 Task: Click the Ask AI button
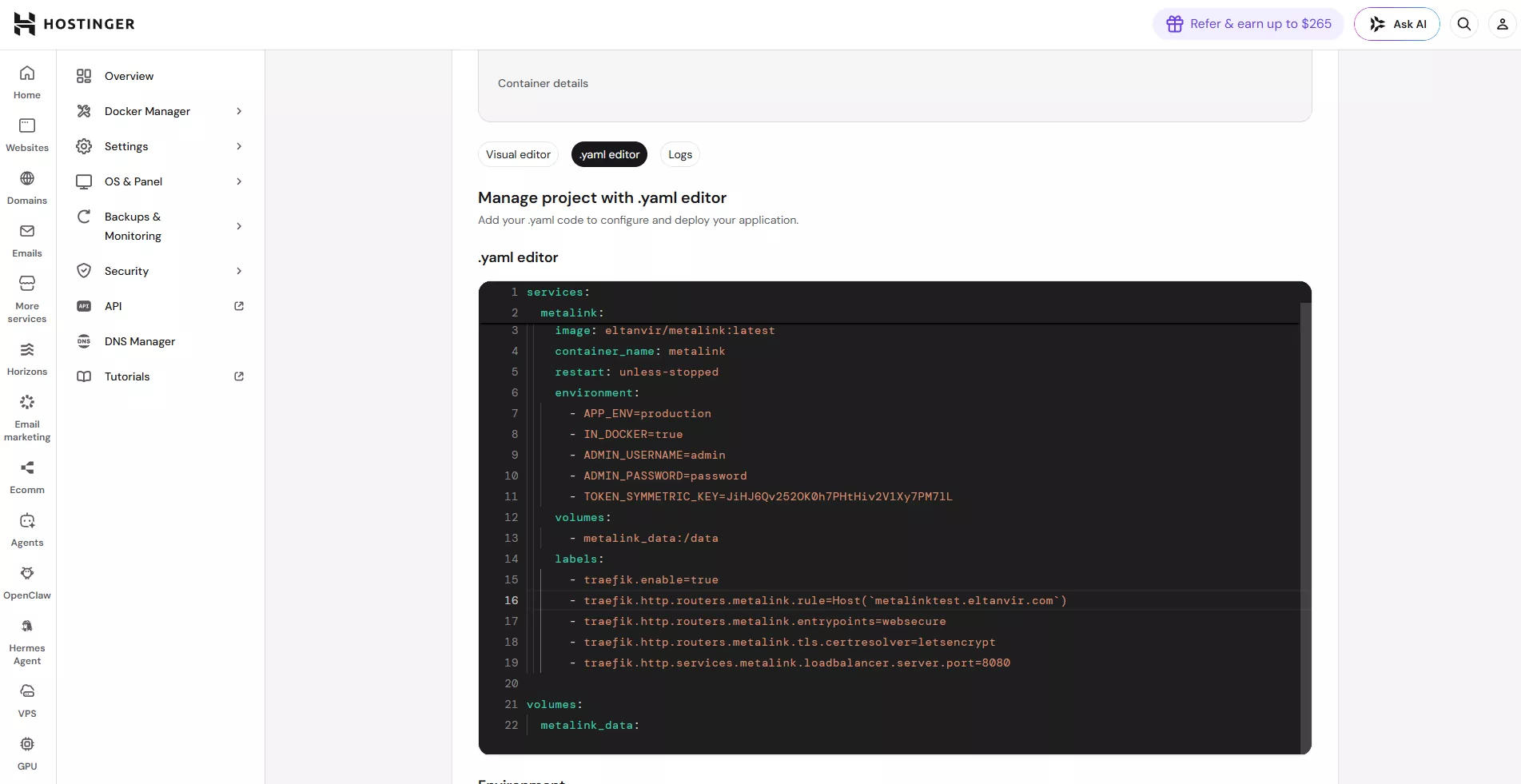click(1397, 24)
